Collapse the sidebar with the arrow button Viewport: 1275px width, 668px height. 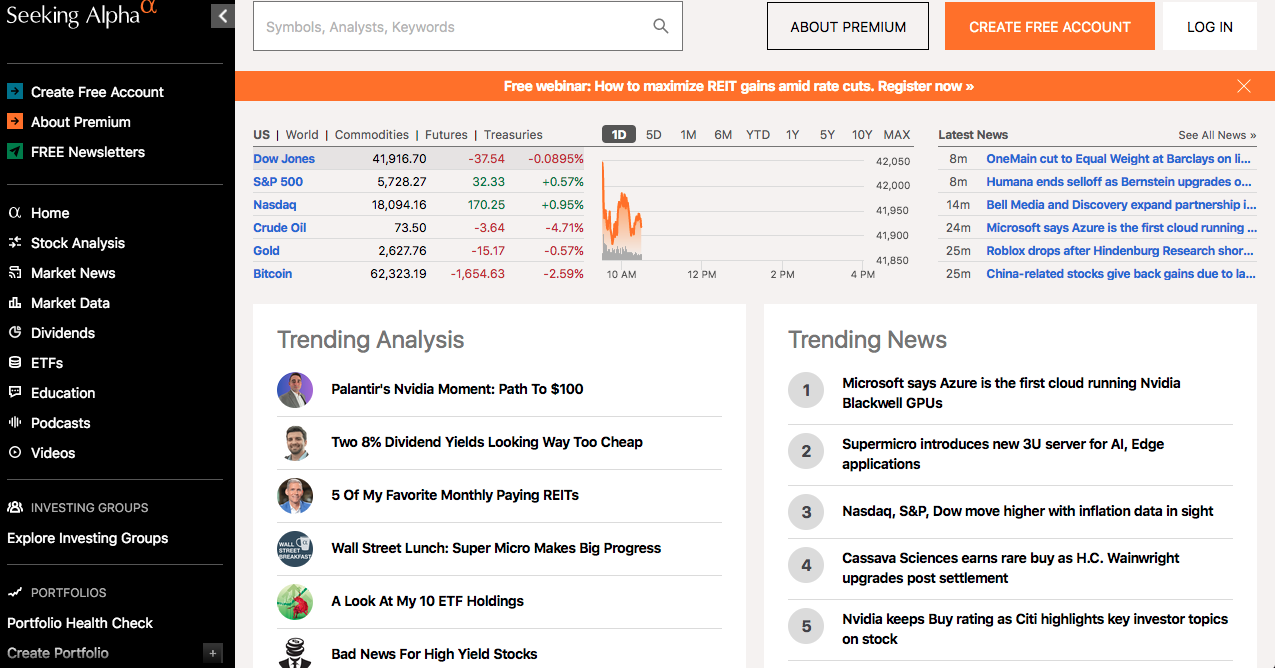[x=223, y=15]
